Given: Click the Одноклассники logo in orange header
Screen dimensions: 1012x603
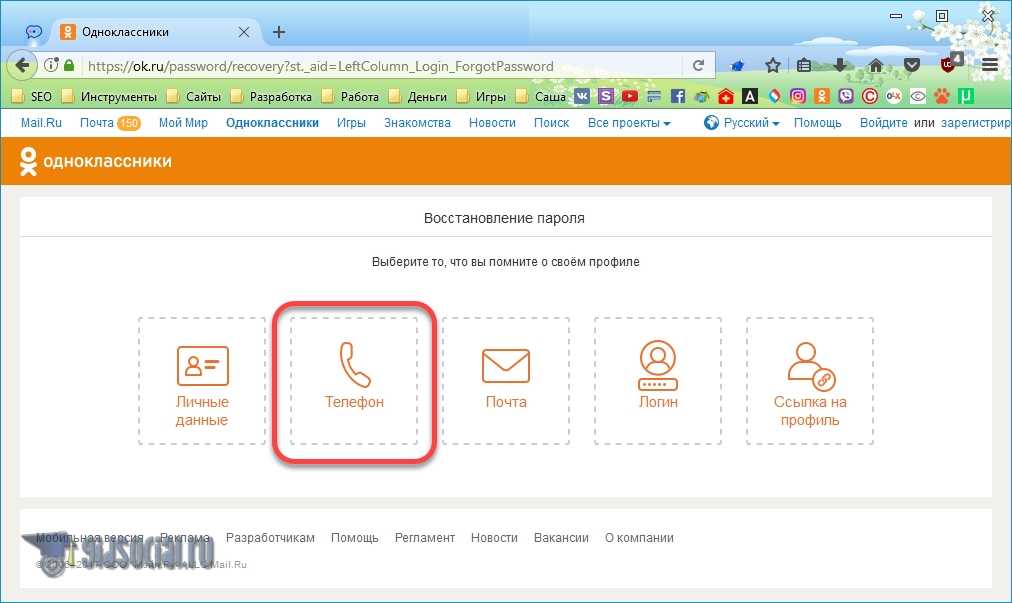Looking at the screenshot, I should [97, 161].
